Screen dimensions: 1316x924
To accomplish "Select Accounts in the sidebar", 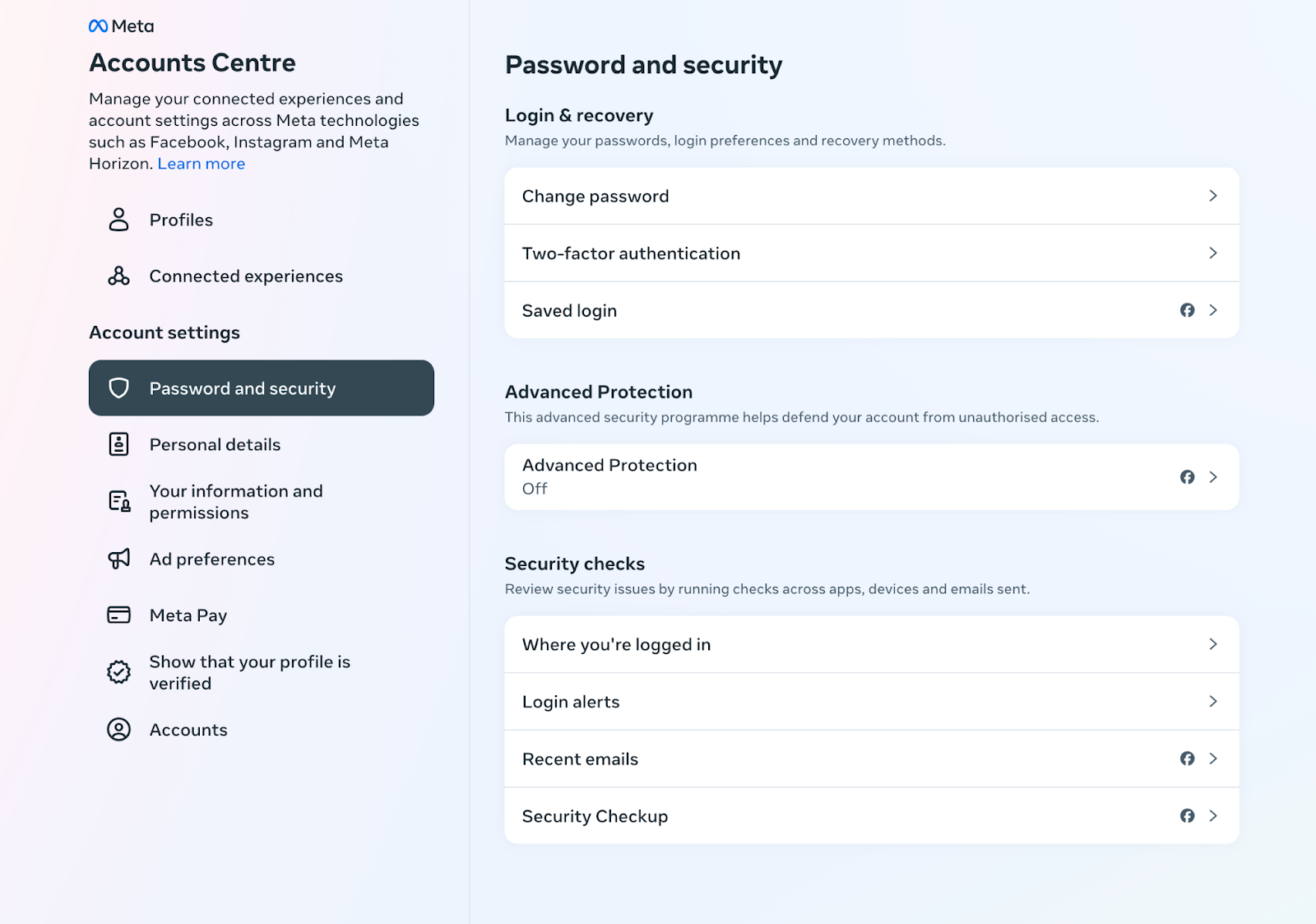I will click(x=188, y=730).
